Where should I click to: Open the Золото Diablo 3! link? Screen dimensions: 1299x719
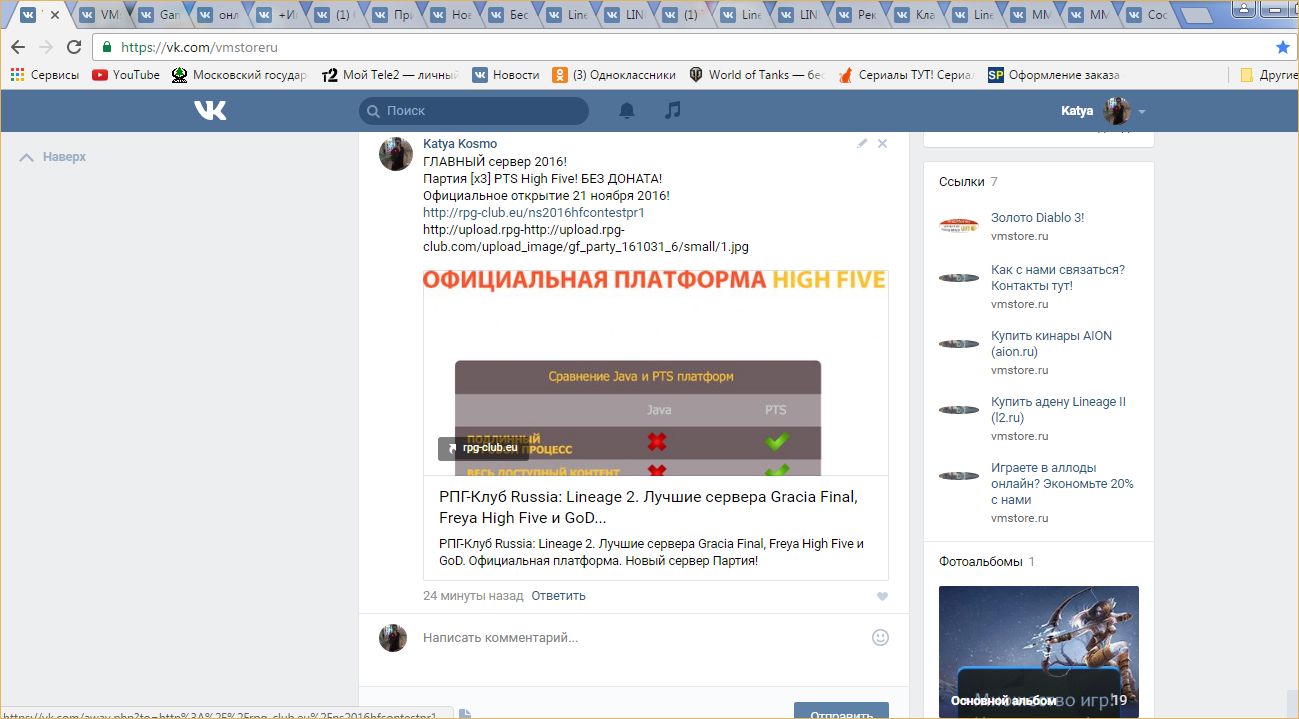(1038, 218)
